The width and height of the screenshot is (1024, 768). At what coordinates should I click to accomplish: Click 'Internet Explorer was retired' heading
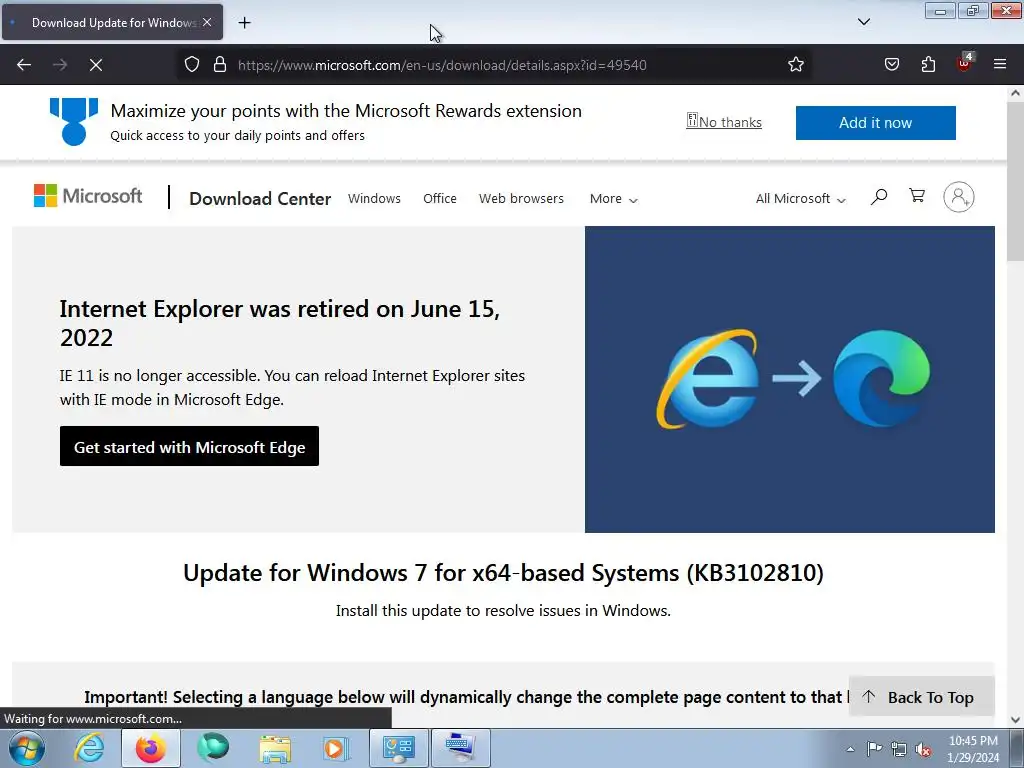(280, 323)
